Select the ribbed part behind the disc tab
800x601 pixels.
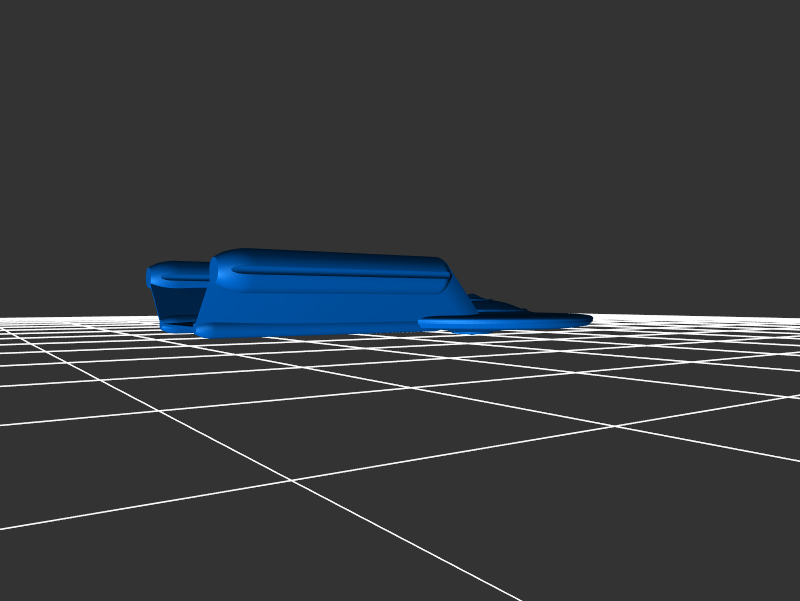tap(495, 303)
